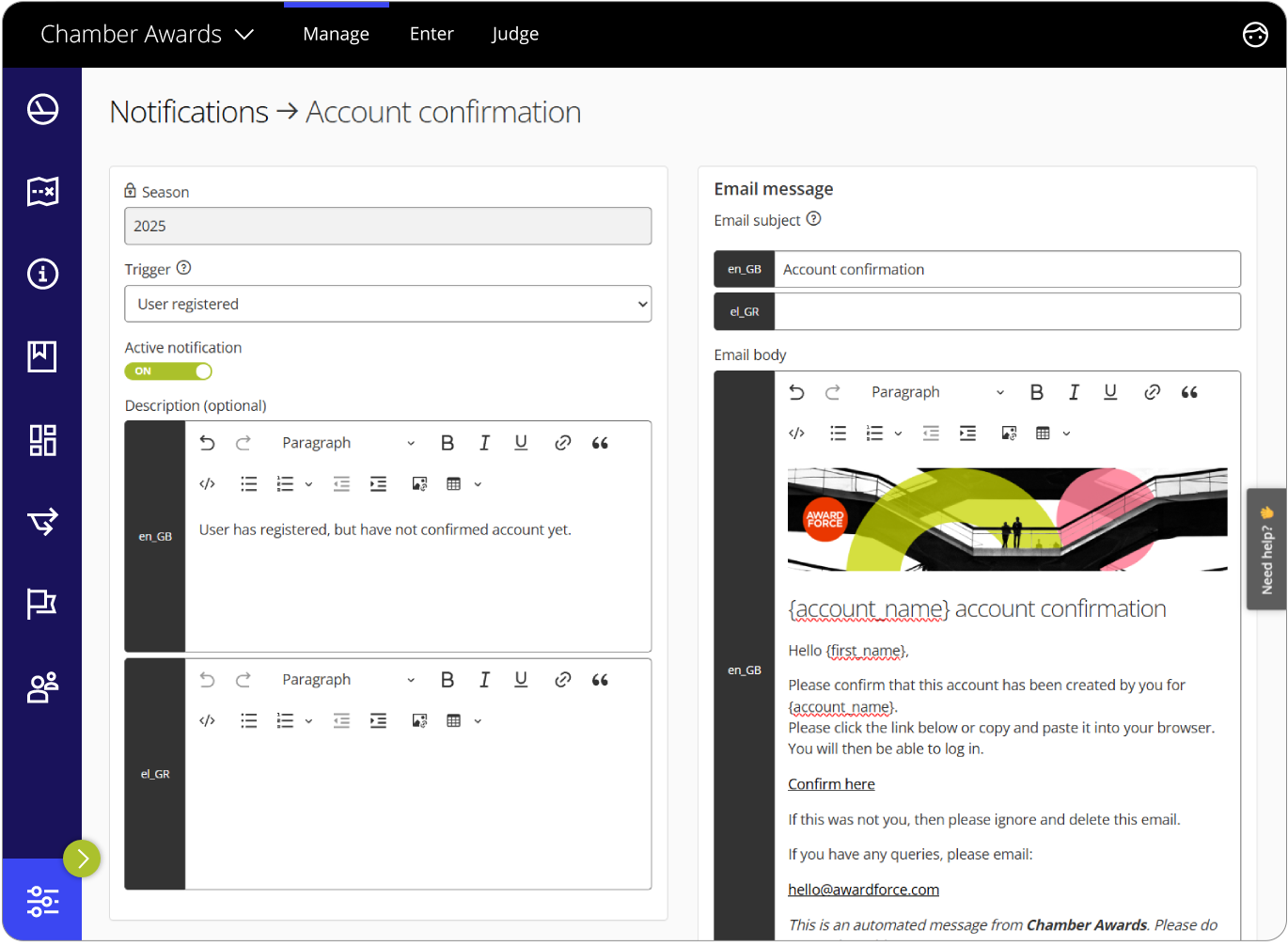The image size is (1288, 946).
Task: Open the Chamber Awards account switcher
Action: (x=147, y=34)
